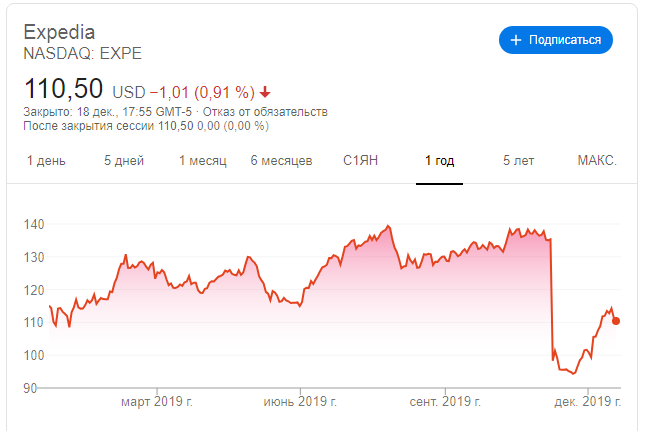Click the active 1 год tab
This screenshot has height=431, width=647.
(x=439, y=160)
